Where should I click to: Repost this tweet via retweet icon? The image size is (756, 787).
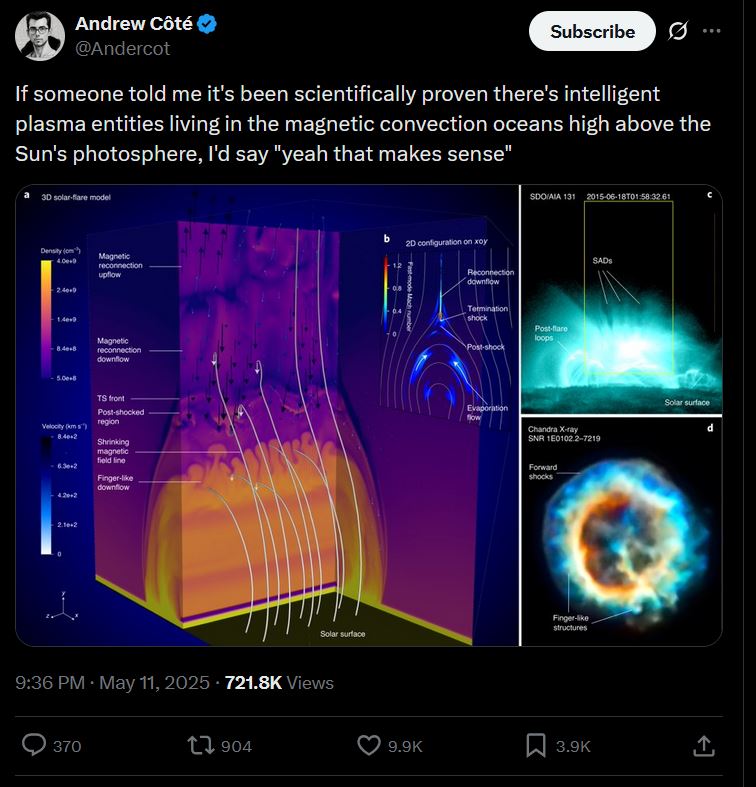click(x=200, y=745)
